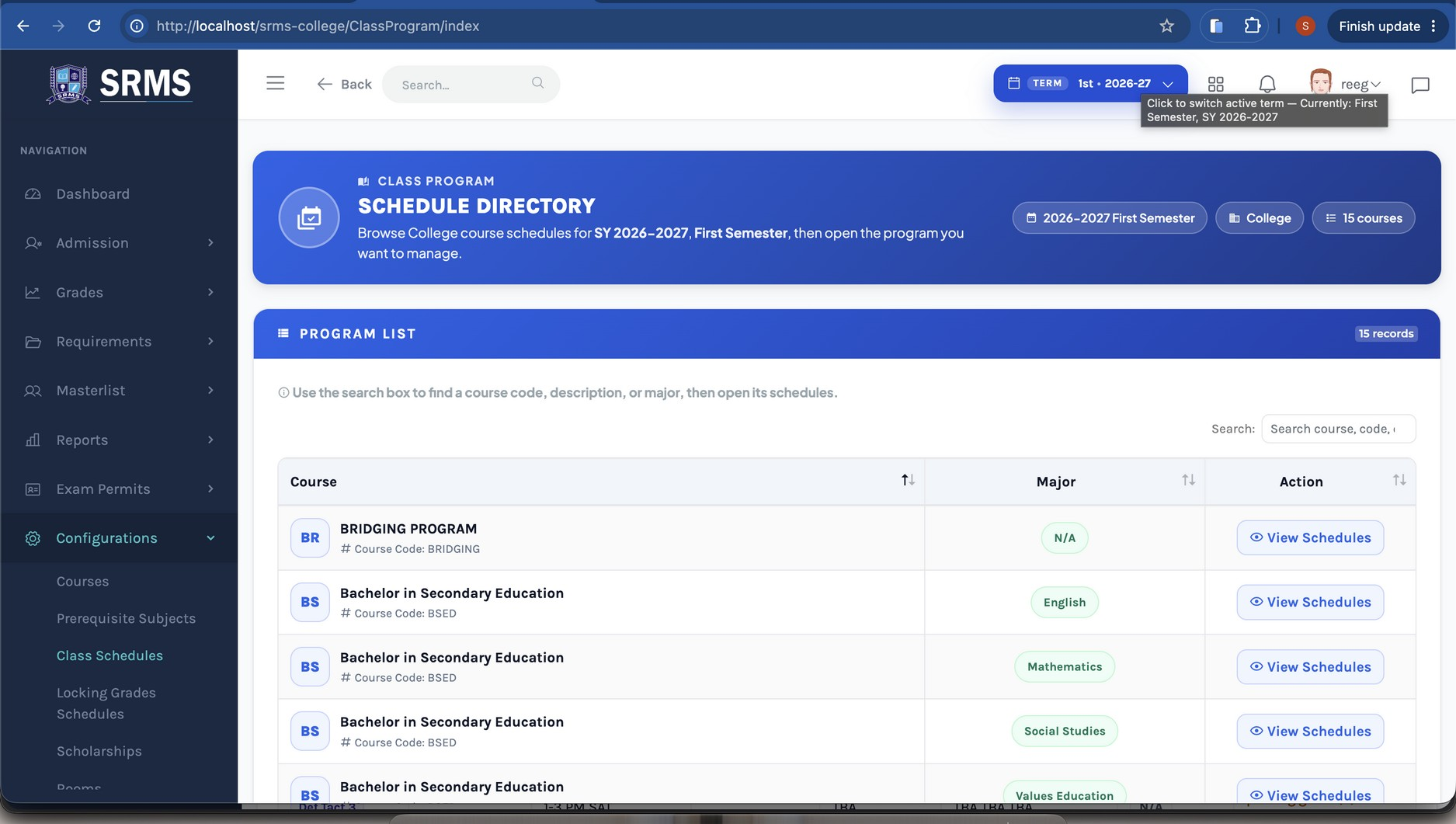Click the 2026-2027 First Semester badge
Viewport: 1456px width, 824px height.
point(1110,218)
